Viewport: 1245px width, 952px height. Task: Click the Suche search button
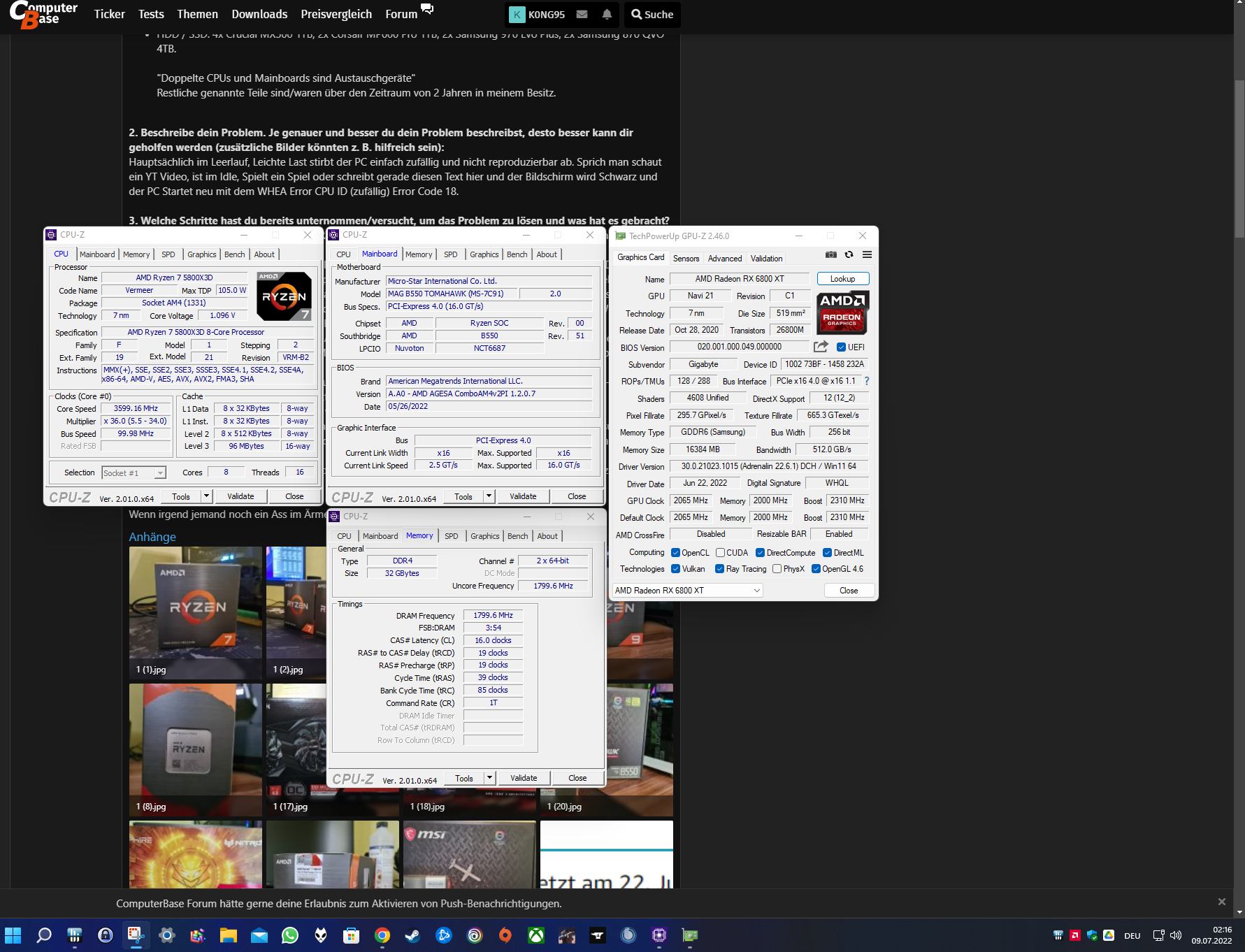652,14
